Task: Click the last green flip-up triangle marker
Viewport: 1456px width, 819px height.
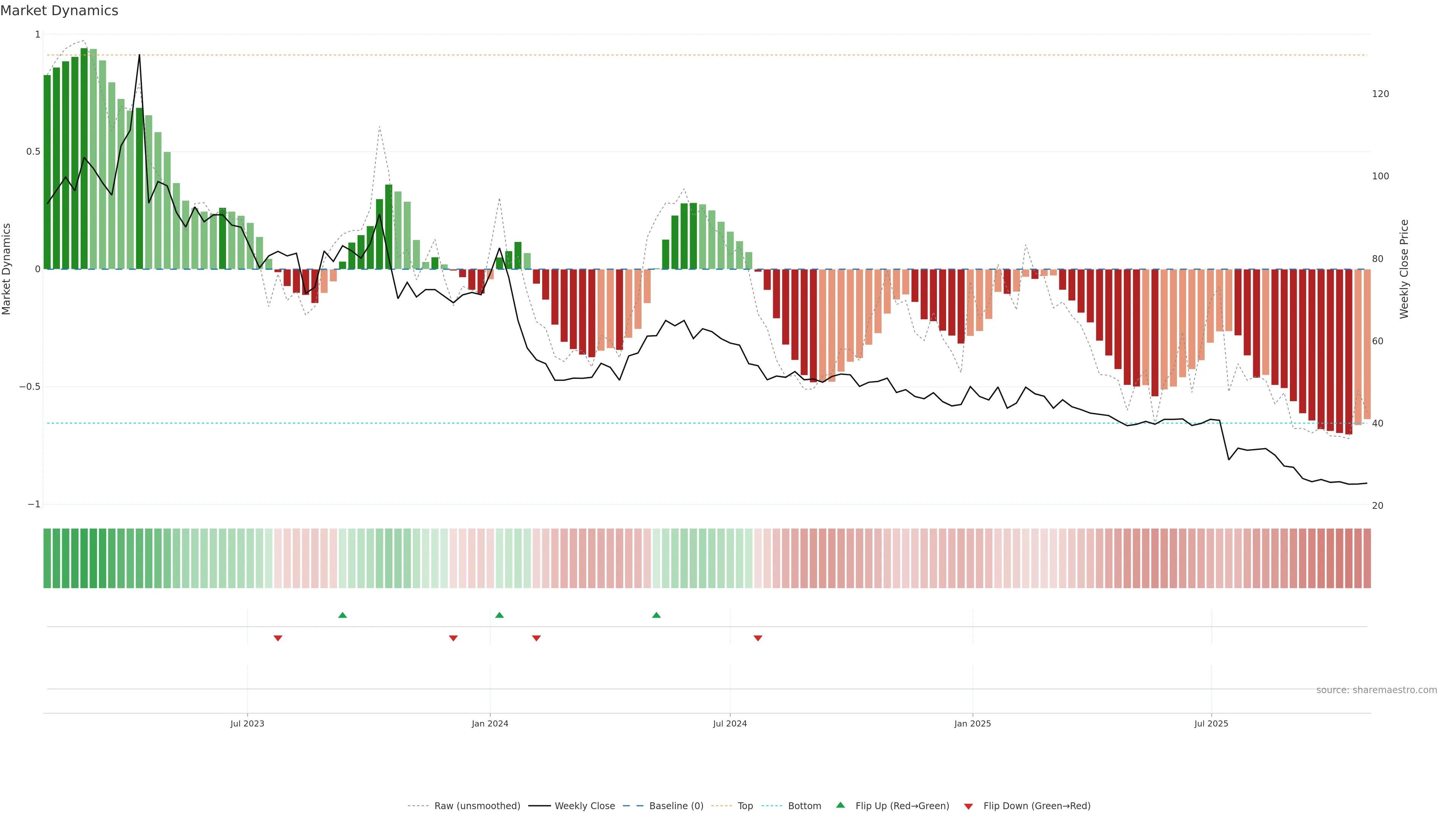Action: pyautogui.click(x=656, y=615)
